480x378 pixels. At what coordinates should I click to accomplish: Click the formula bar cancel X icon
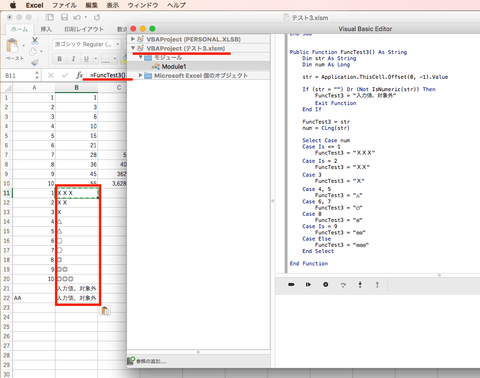(51, 75)
